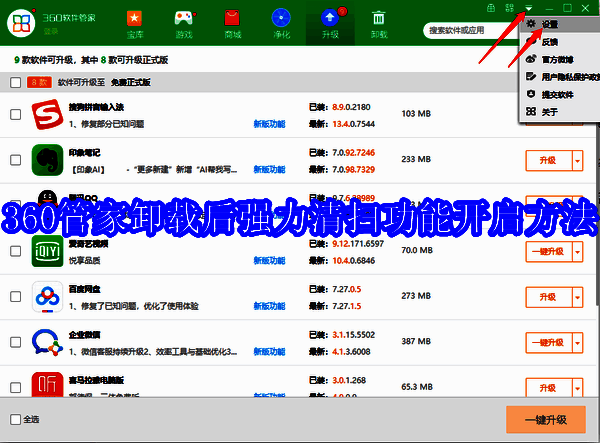Open the 游戏 gamepad icon tab
600x443 pixels.
(x=184, y=24)
